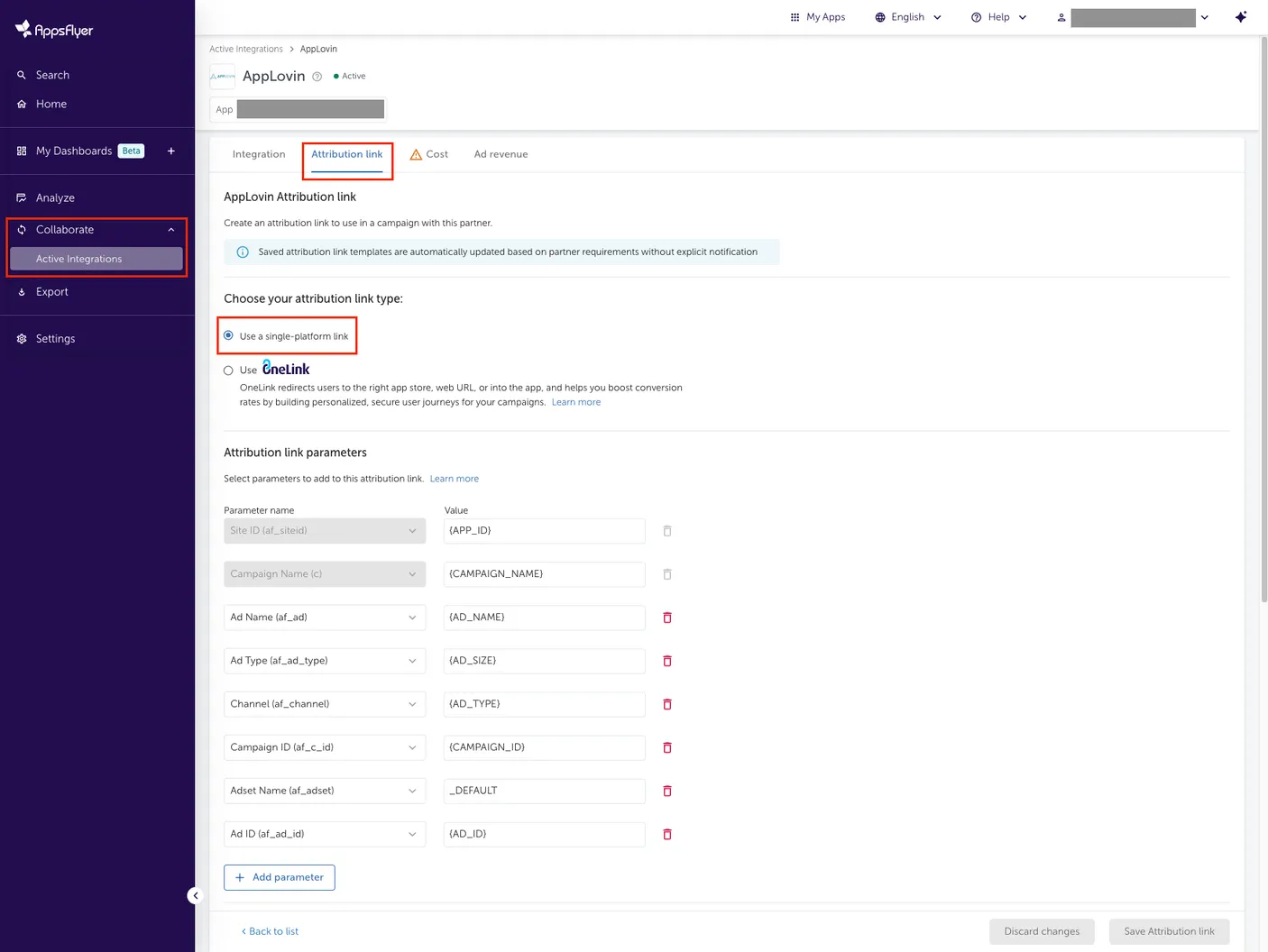Select the single-platform link option
The width and height of the screenshot is (1268, 952).
pos(229,335)
